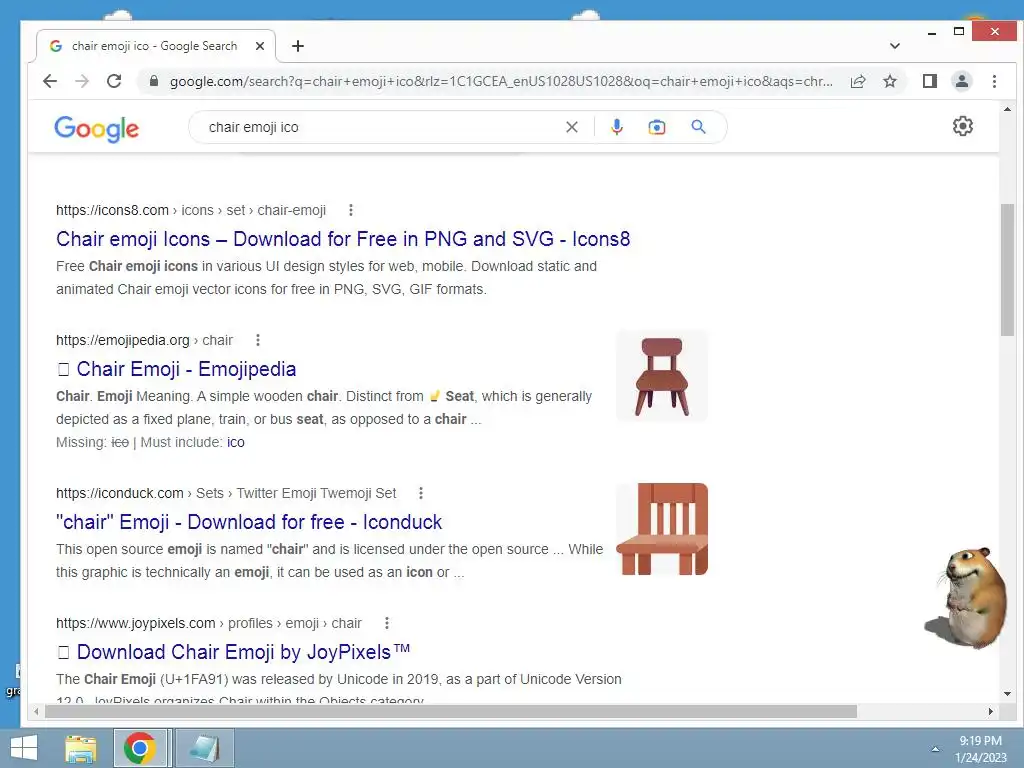Open the Chrome profile avatar menu
Image resolution: width=1024 pixels, height=768 pixels.
pyautogui.click(x=961, y=81)
